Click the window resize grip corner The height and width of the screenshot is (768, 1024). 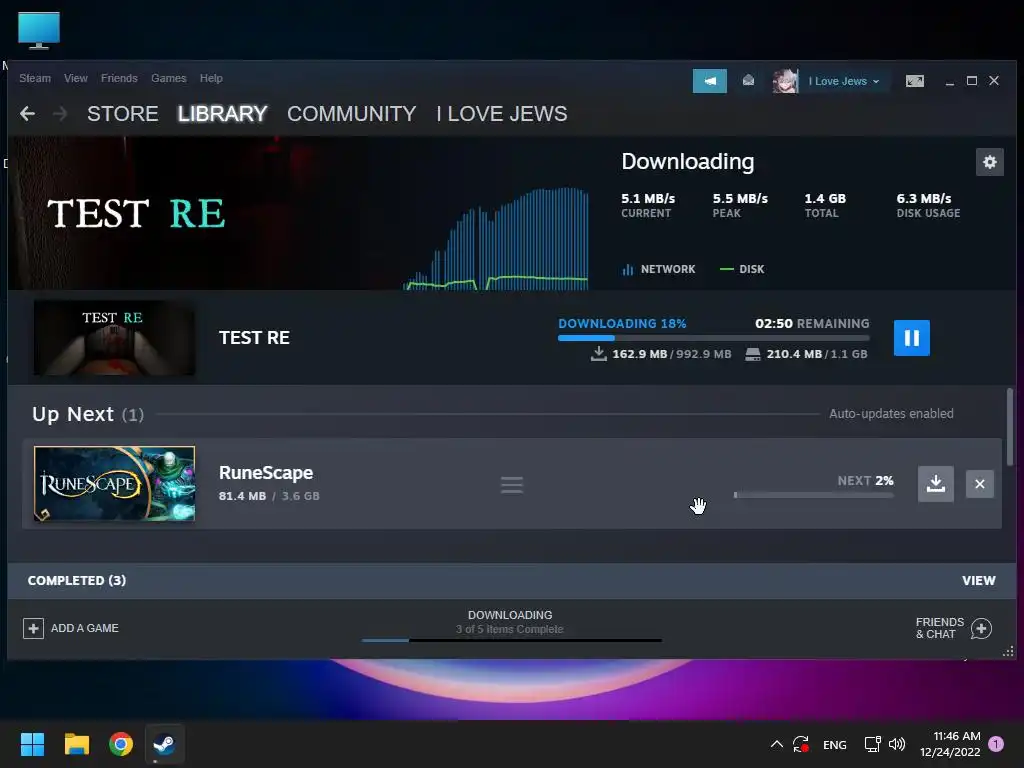(x=1008, y=651)
